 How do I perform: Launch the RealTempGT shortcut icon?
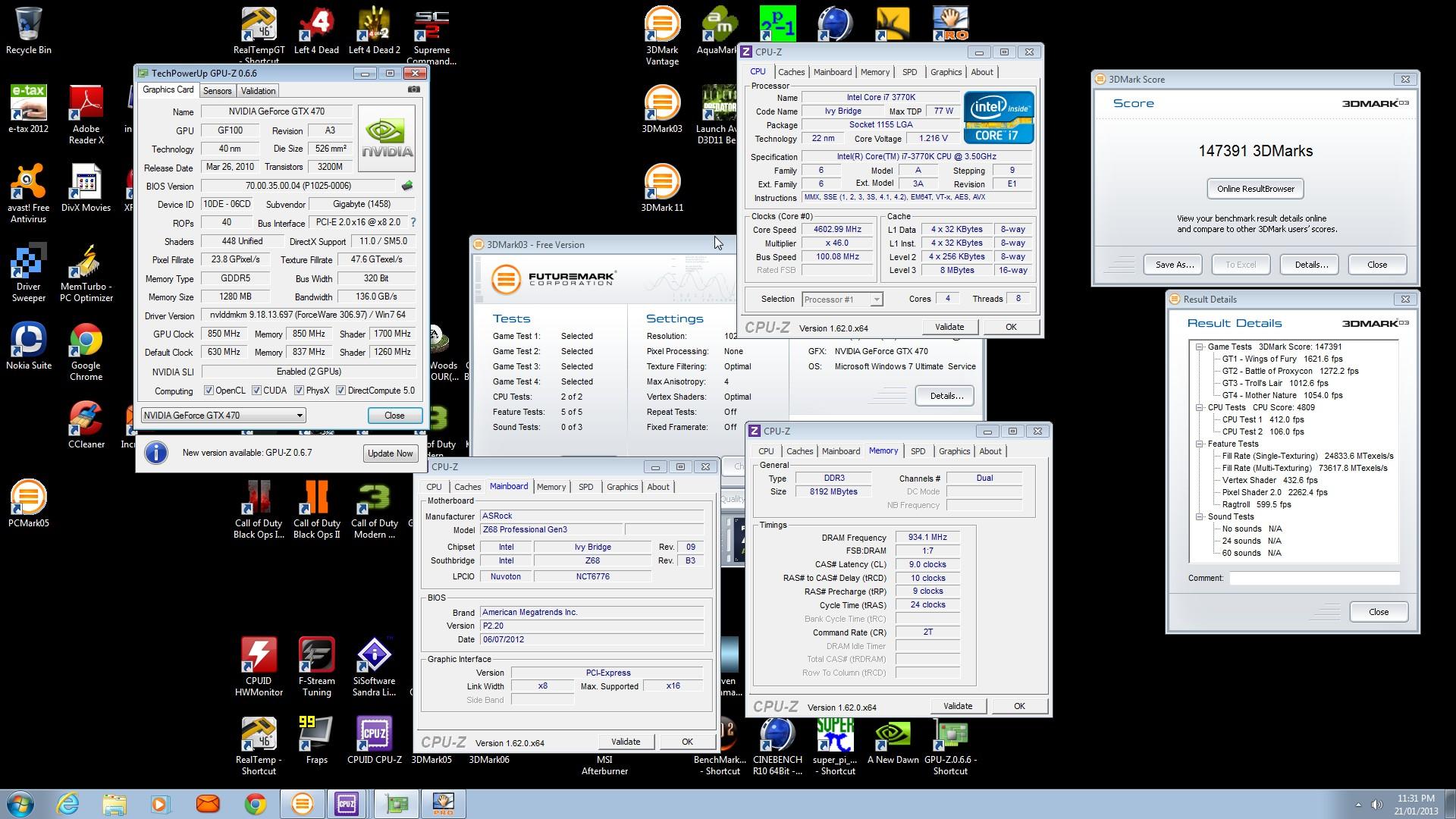coord(259,36)
